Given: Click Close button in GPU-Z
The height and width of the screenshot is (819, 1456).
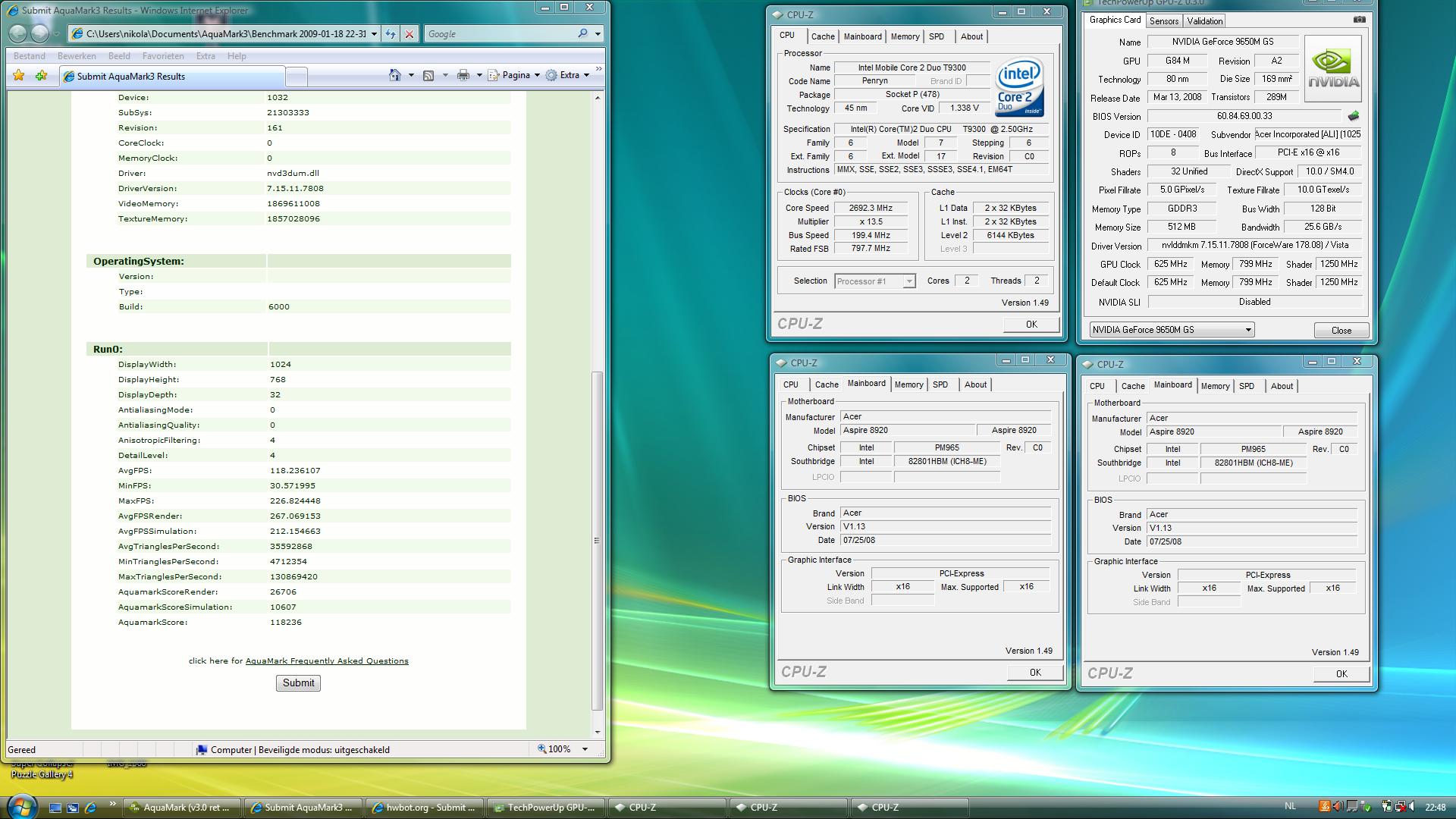Looking at the screenshot, I should click(x=1341, y=331).
